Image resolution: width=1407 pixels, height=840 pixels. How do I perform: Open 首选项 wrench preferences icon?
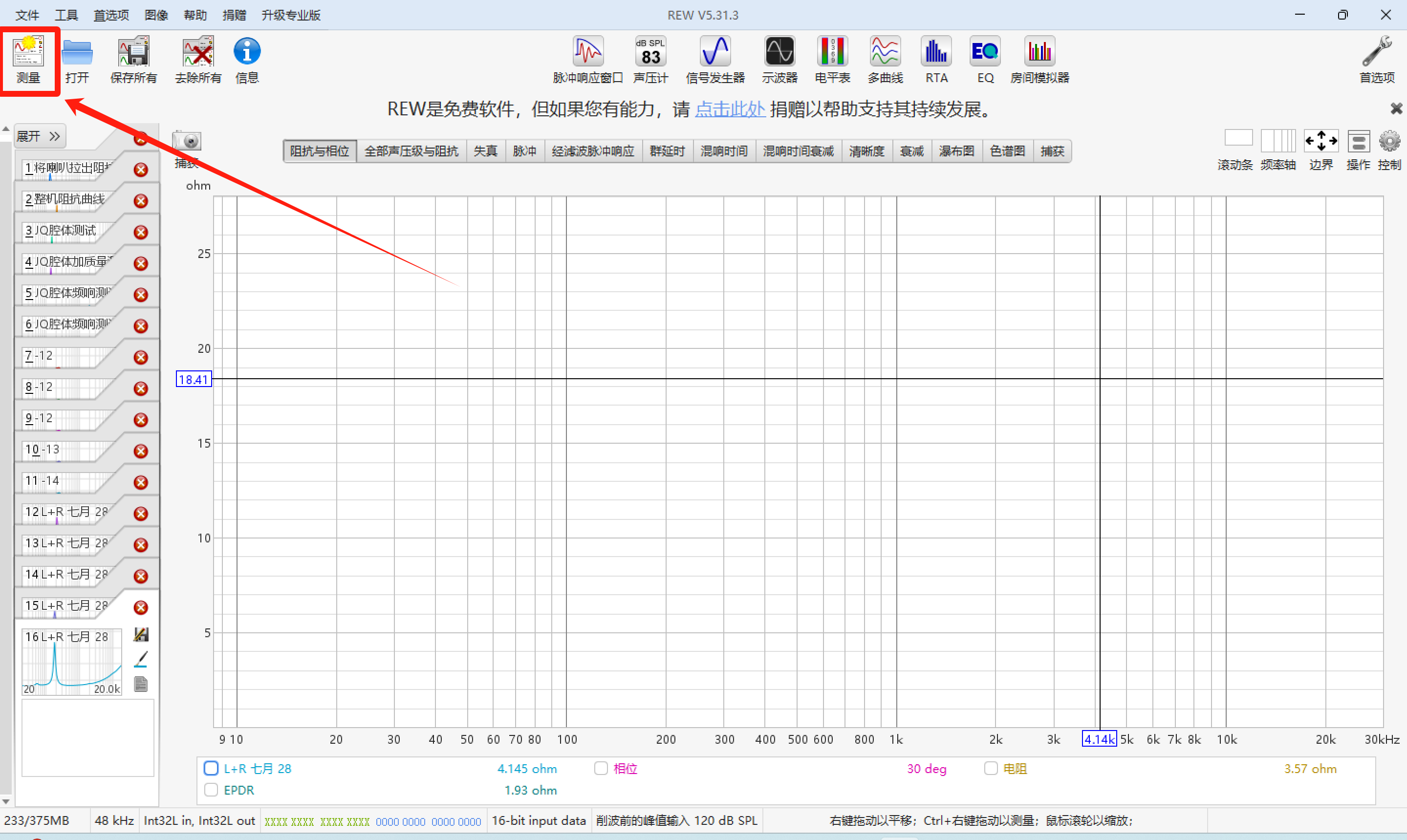1377,60
